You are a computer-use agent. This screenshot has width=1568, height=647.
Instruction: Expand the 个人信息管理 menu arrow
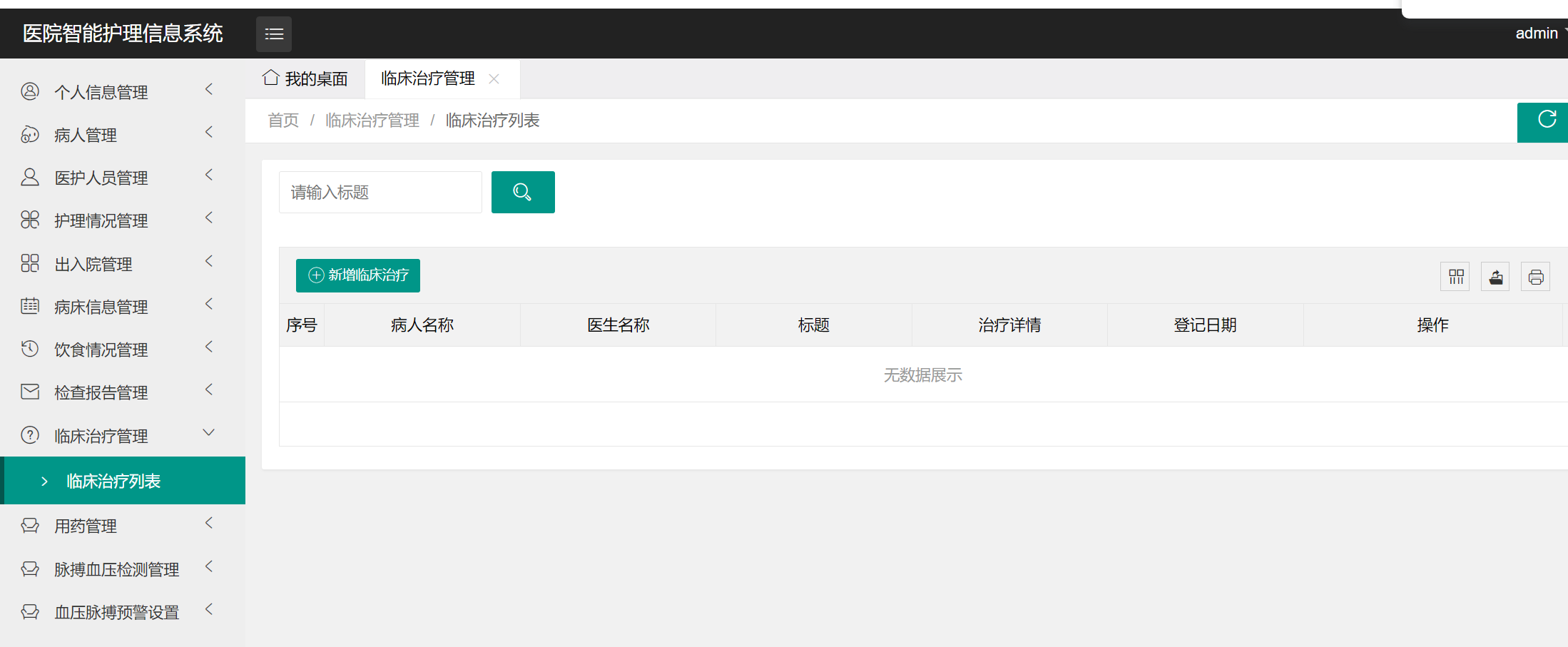[x=209, y=89]
